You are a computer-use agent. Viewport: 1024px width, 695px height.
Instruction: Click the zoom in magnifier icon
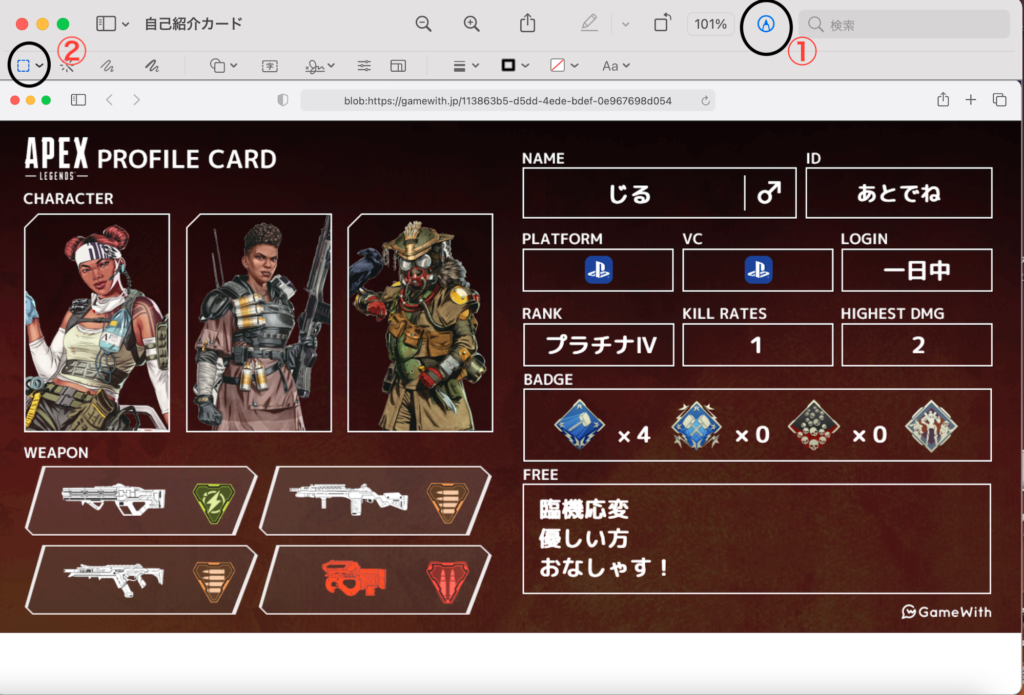[x=471, y=24]
